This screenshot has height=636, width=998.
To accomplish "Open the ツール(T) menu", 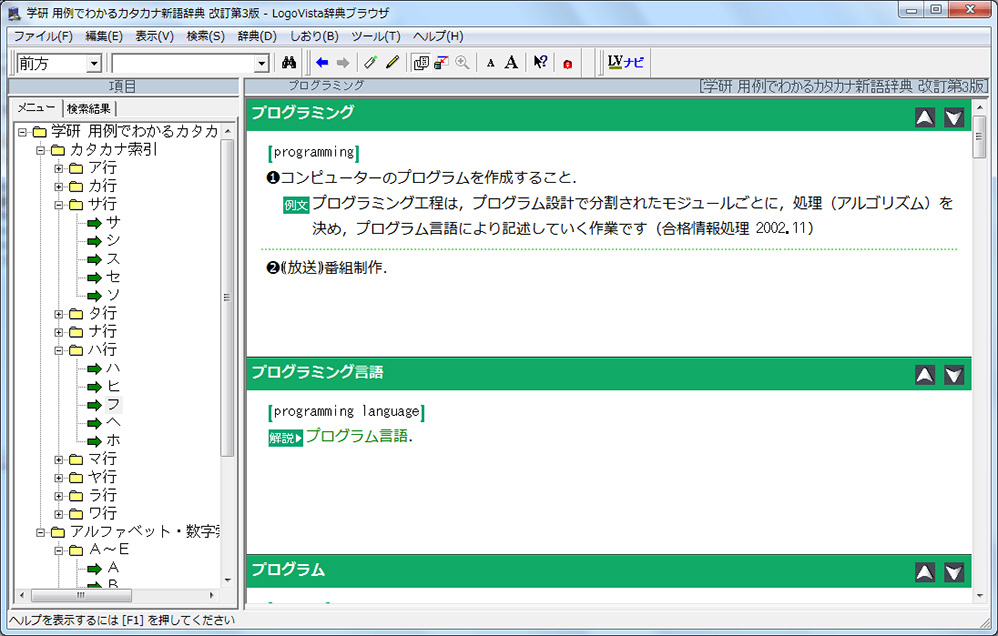I will (x=376, y=36).
